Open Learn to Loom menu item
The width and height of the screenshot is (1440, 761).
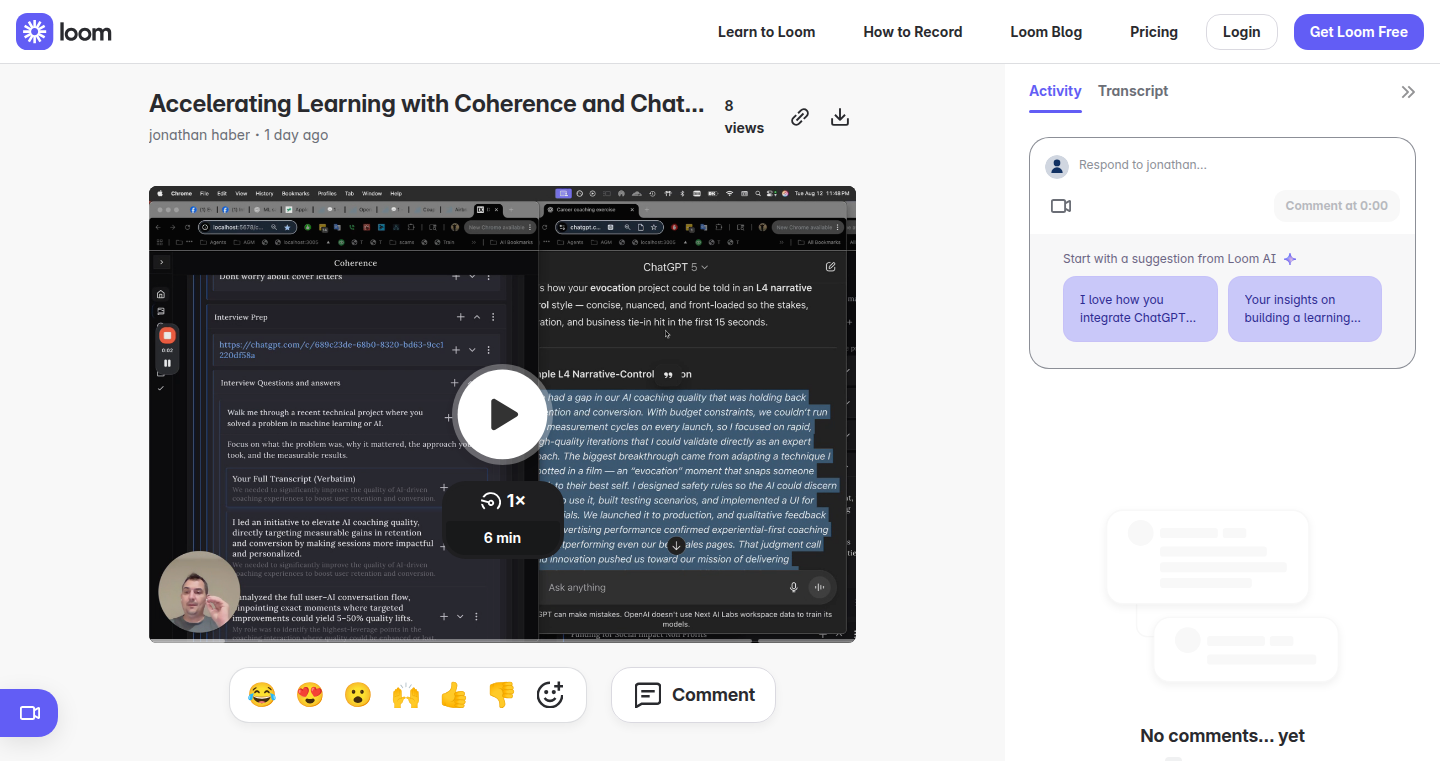coord(766,32)
